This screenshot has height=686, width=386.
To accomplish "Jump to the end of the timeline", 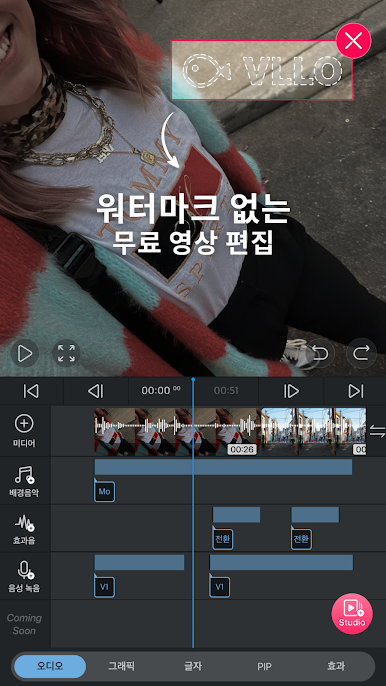I will pos(355,391).
